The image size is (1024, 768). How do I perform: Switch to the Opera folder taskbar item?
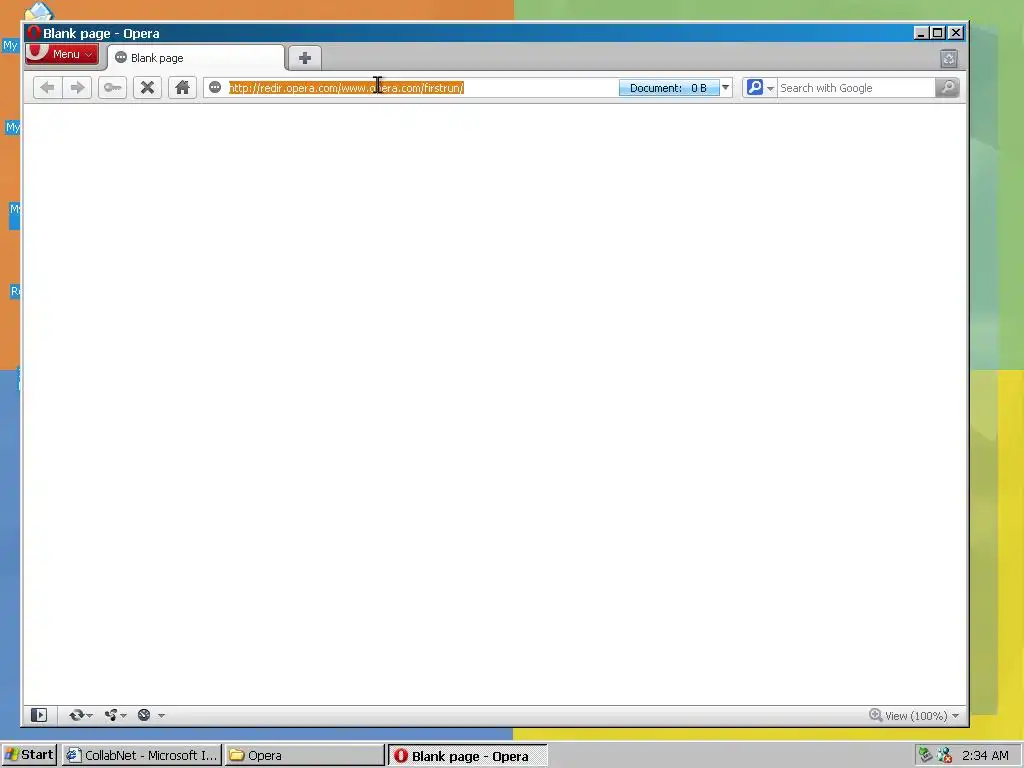pos(304,756)
